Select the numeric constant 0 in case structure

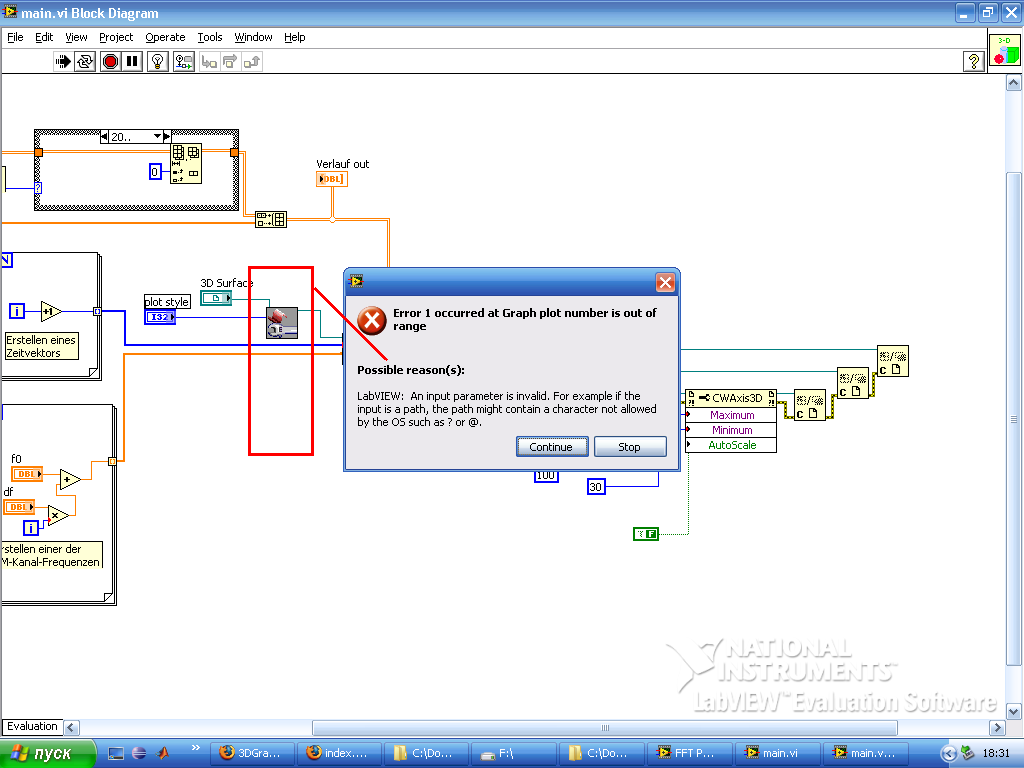(155, 172)
